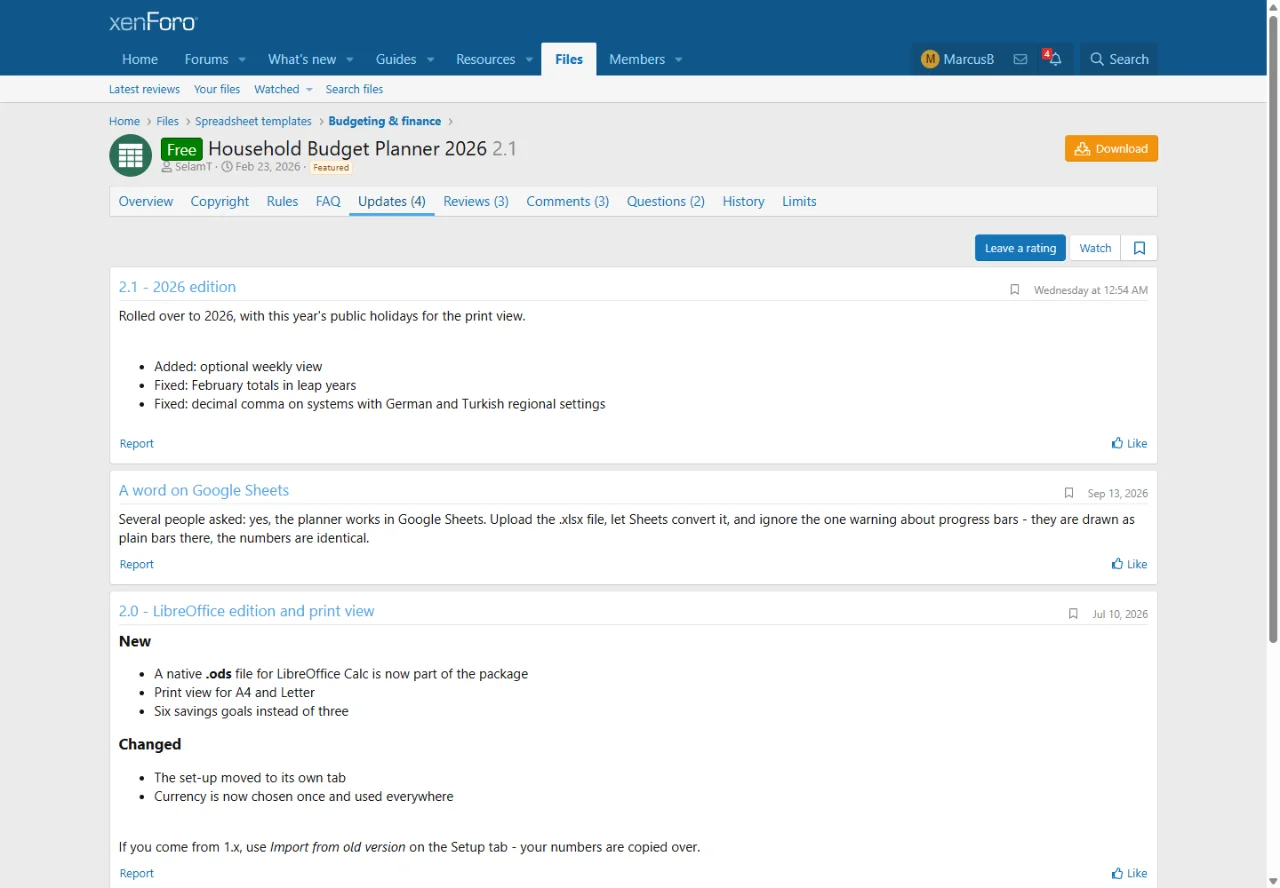Expand the Forums menu arrow
Image resolution: width=1280 pixels, height=888 pixels.
click(242, 60)
